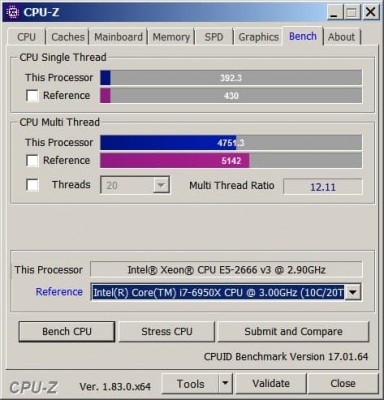This screenshot has width=384, height=400.
Task: Open the SPD tab
Action: [x=214, y=37]
